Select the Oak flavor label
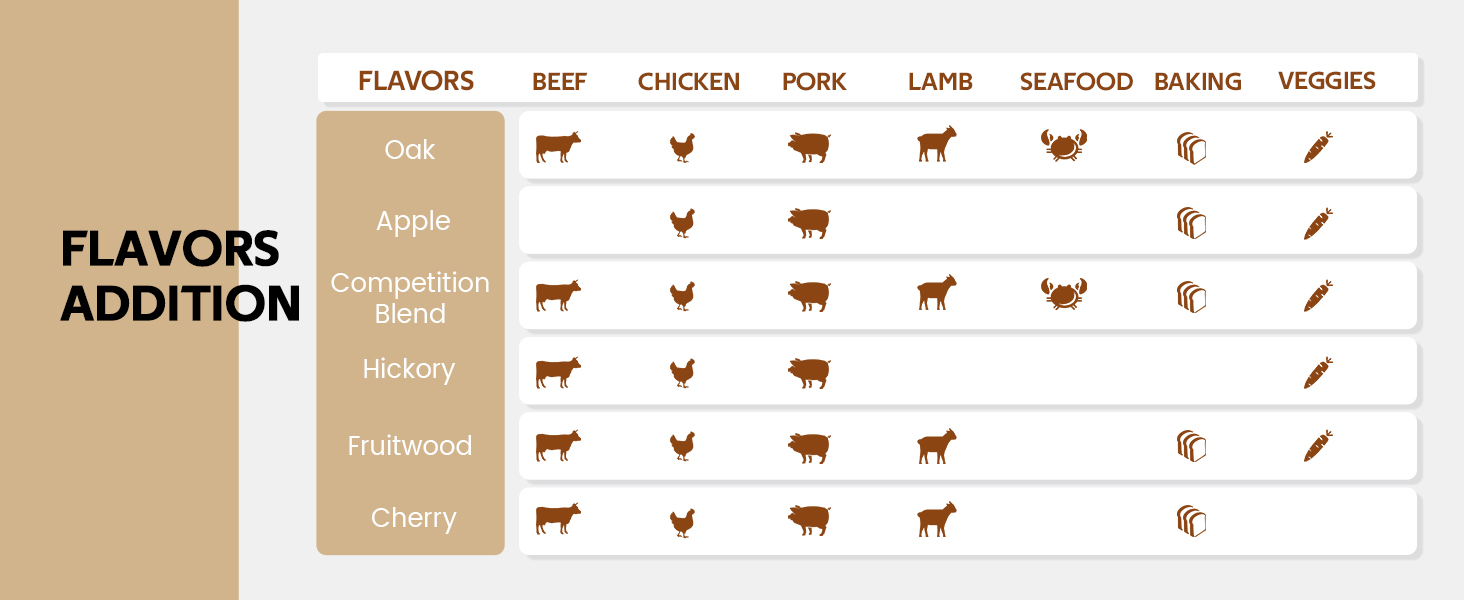The height and width of the screenshot is (600, 1464). pos(410,149)
